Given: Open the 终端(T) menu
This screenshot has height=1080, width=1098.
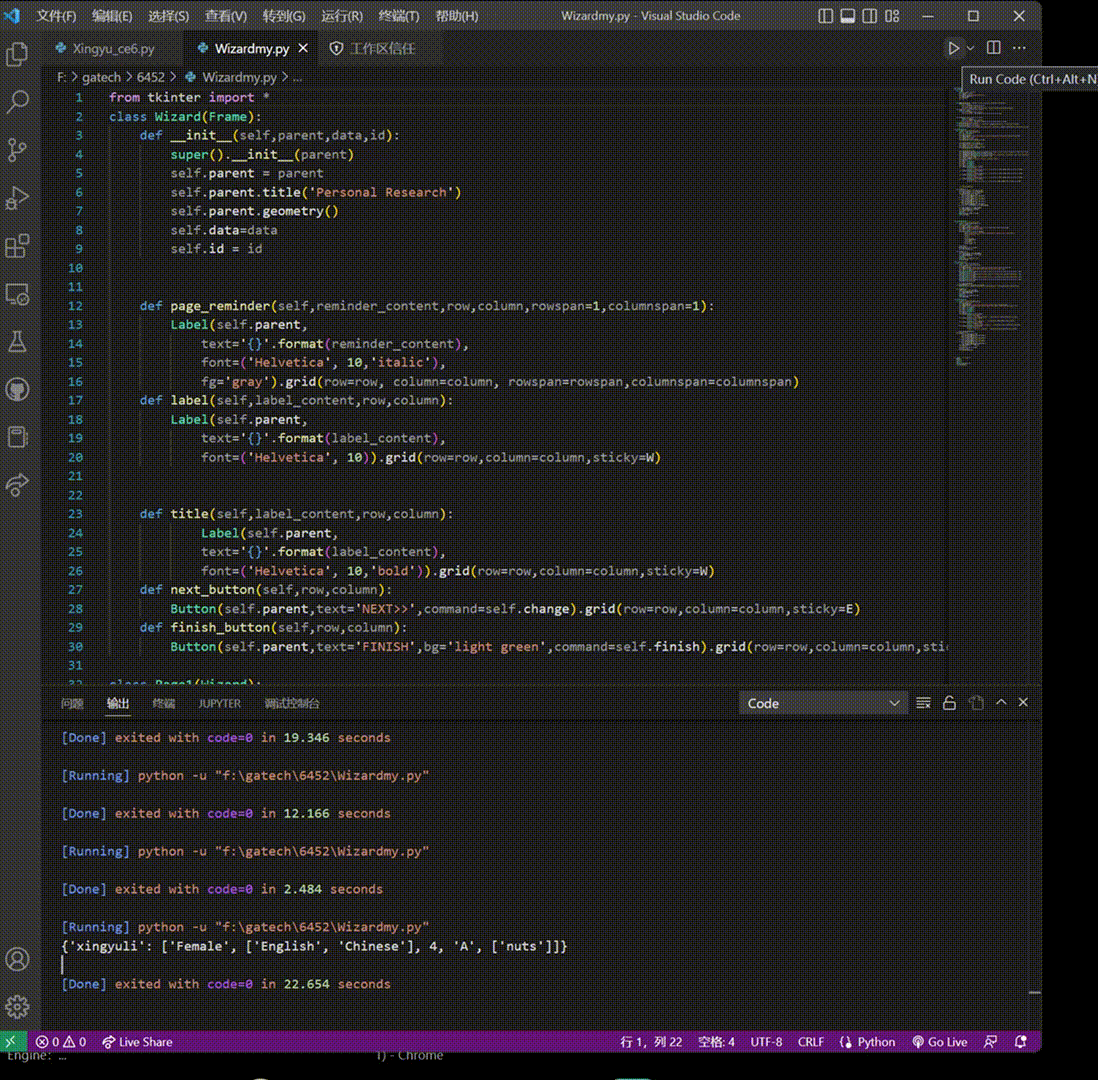Looking at the screenshot, I should coord(398,16).
